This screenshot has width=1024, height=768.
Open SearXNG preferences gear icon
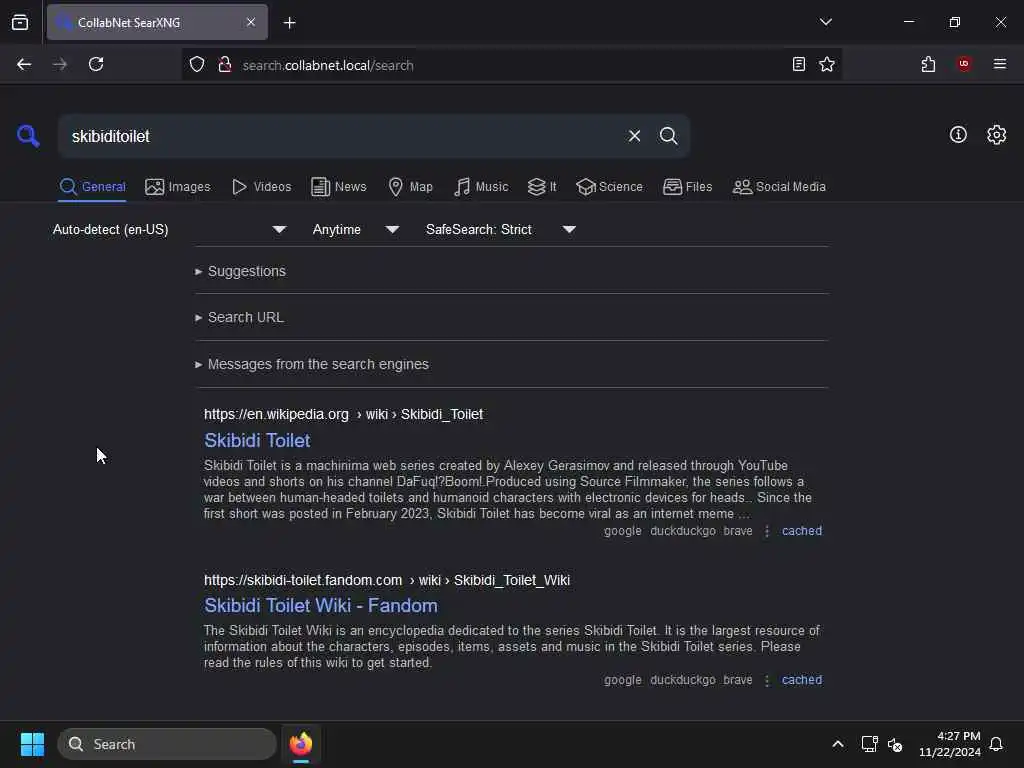click(x=996, y=135)
